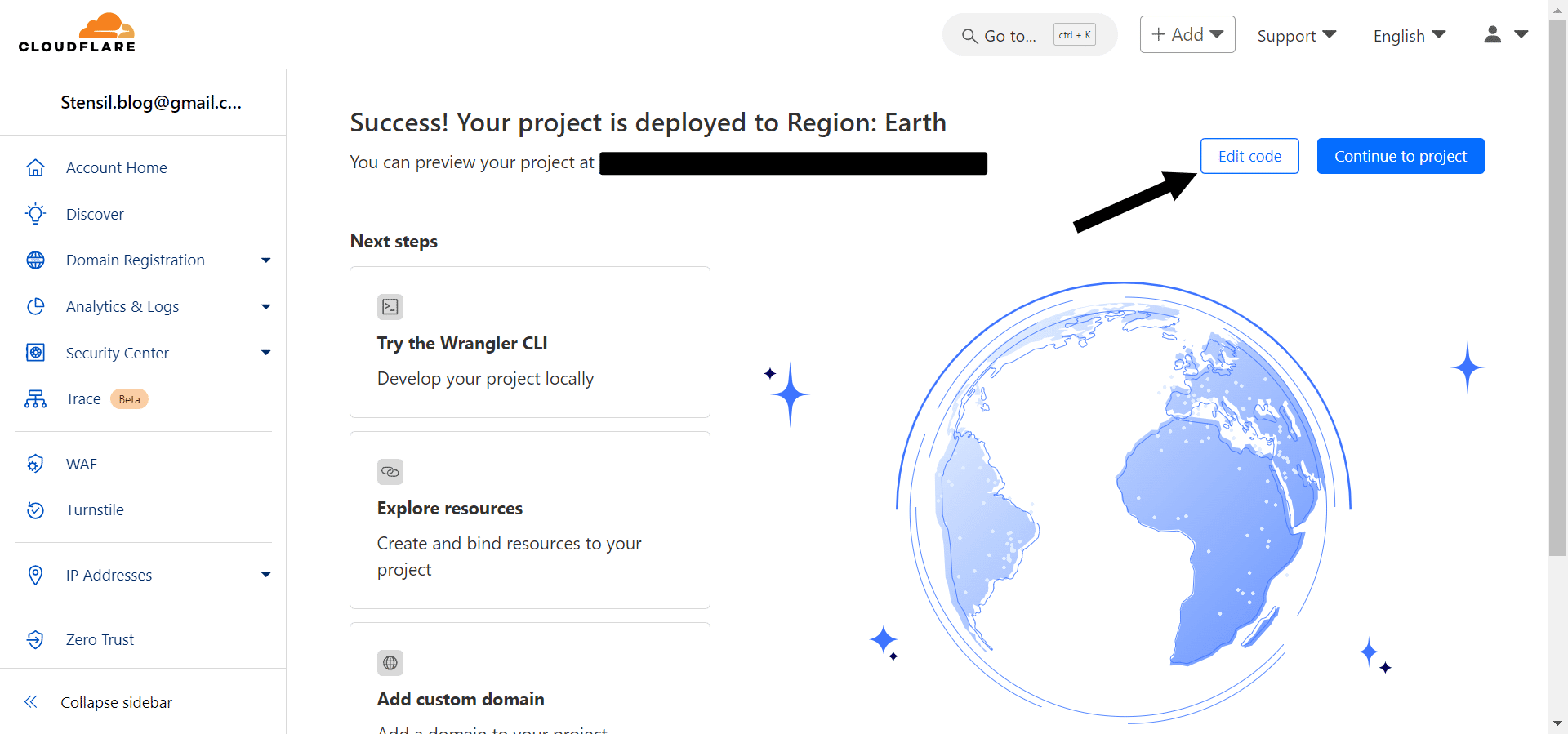The height and width of the screenshot is (734, 1568).
Task: Open the user profile icon menu
Action: 1505,34
